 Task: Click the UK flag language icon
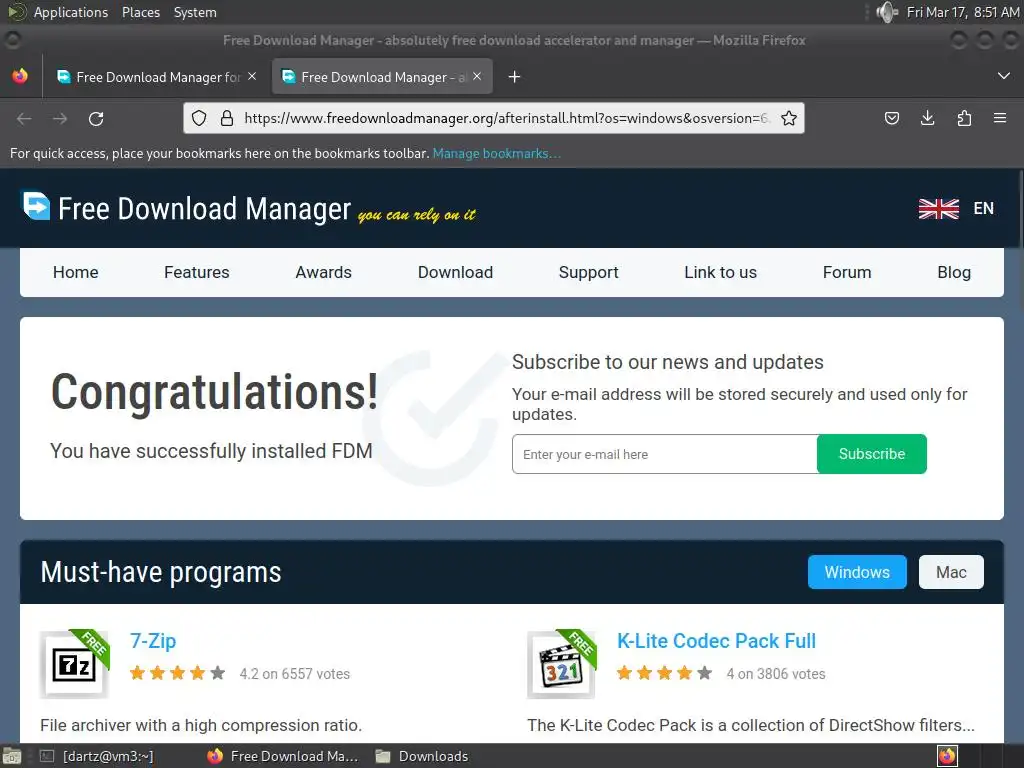click(938, 209)
